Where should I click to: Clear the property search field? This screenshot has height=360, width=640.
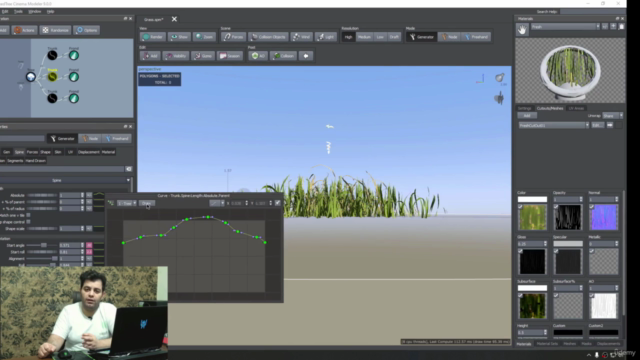129,169
